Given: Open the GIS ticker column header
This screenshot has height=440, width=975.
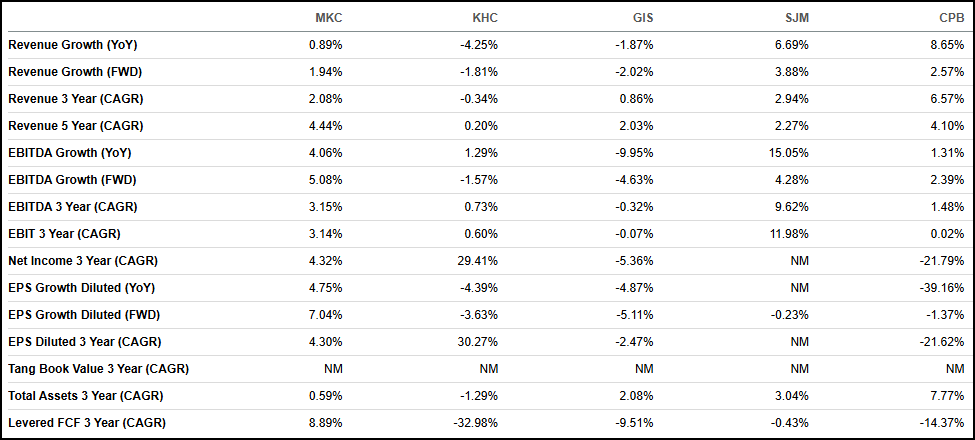Looking at the screenshot, I should 642,18.
